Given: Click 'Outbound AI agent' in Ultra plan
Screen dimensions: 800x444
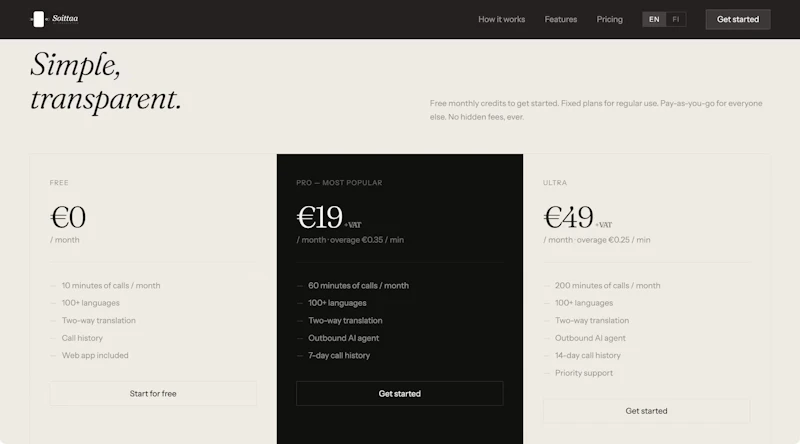Looking at the screenshot, I should pyautogui.click(x=590, y=338).
